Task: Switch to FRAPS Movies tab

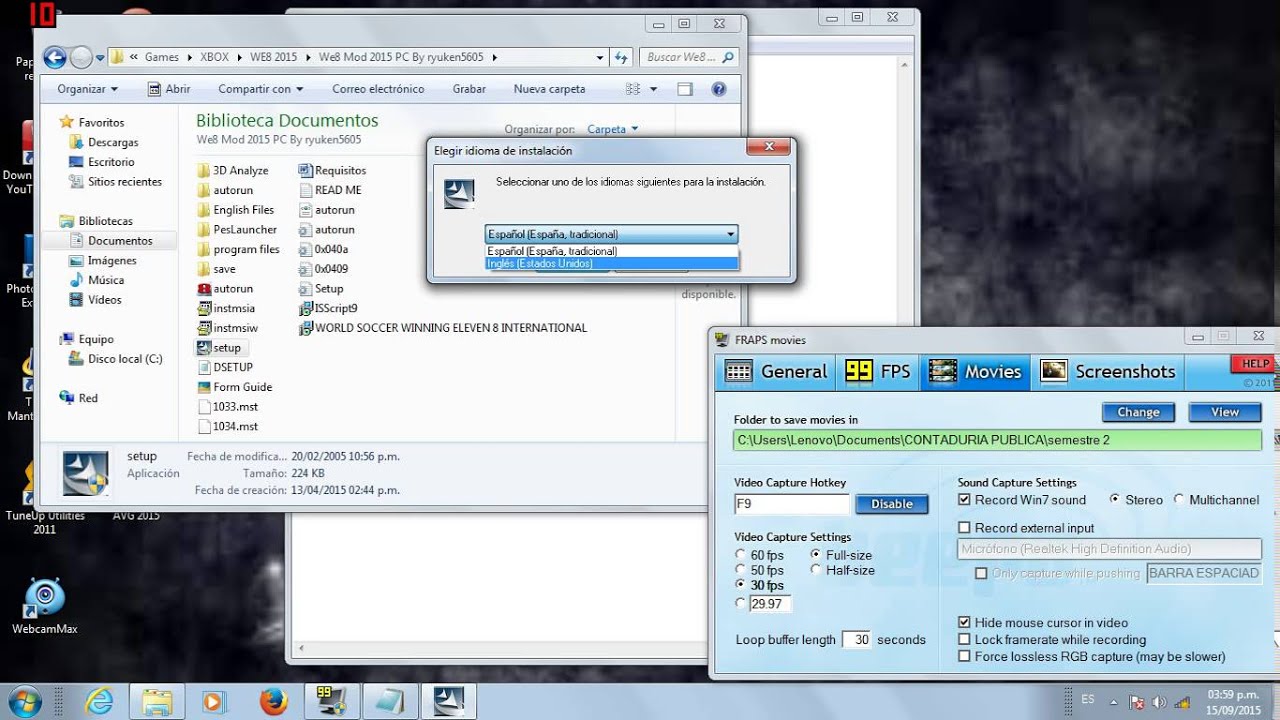Action: (x=975, y=371)
